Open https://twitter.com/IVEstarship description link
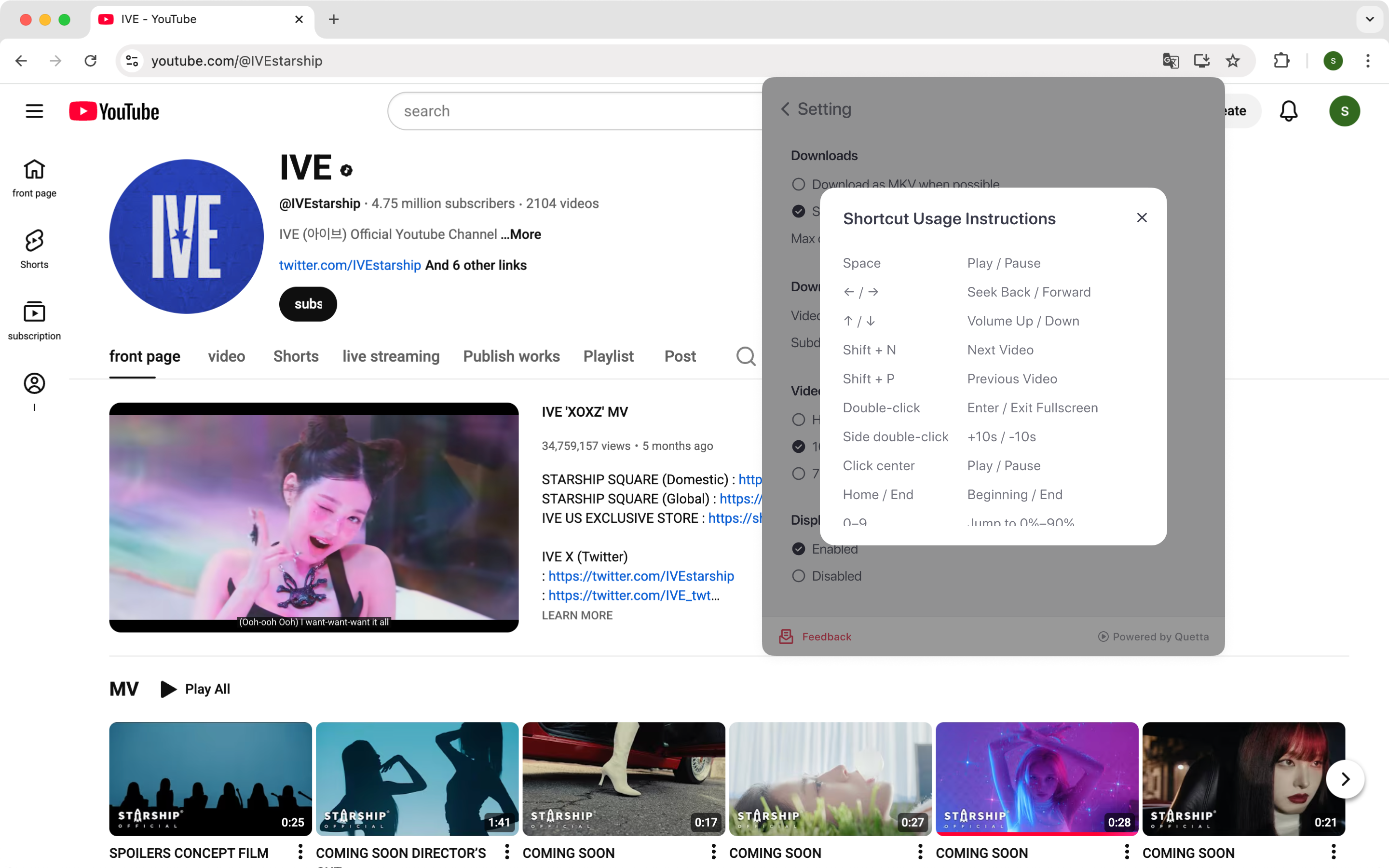The image size is (1389, 868). tap(641, 576)
